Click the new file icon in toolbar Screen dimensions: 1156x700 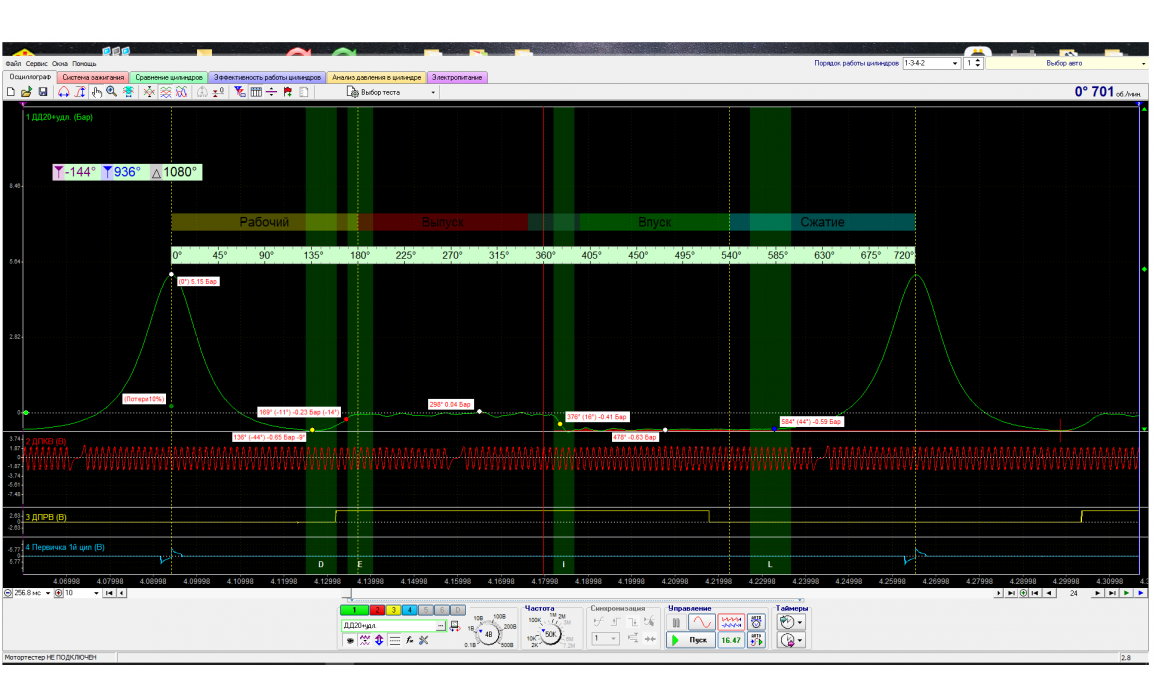click(x=11, y=92)
